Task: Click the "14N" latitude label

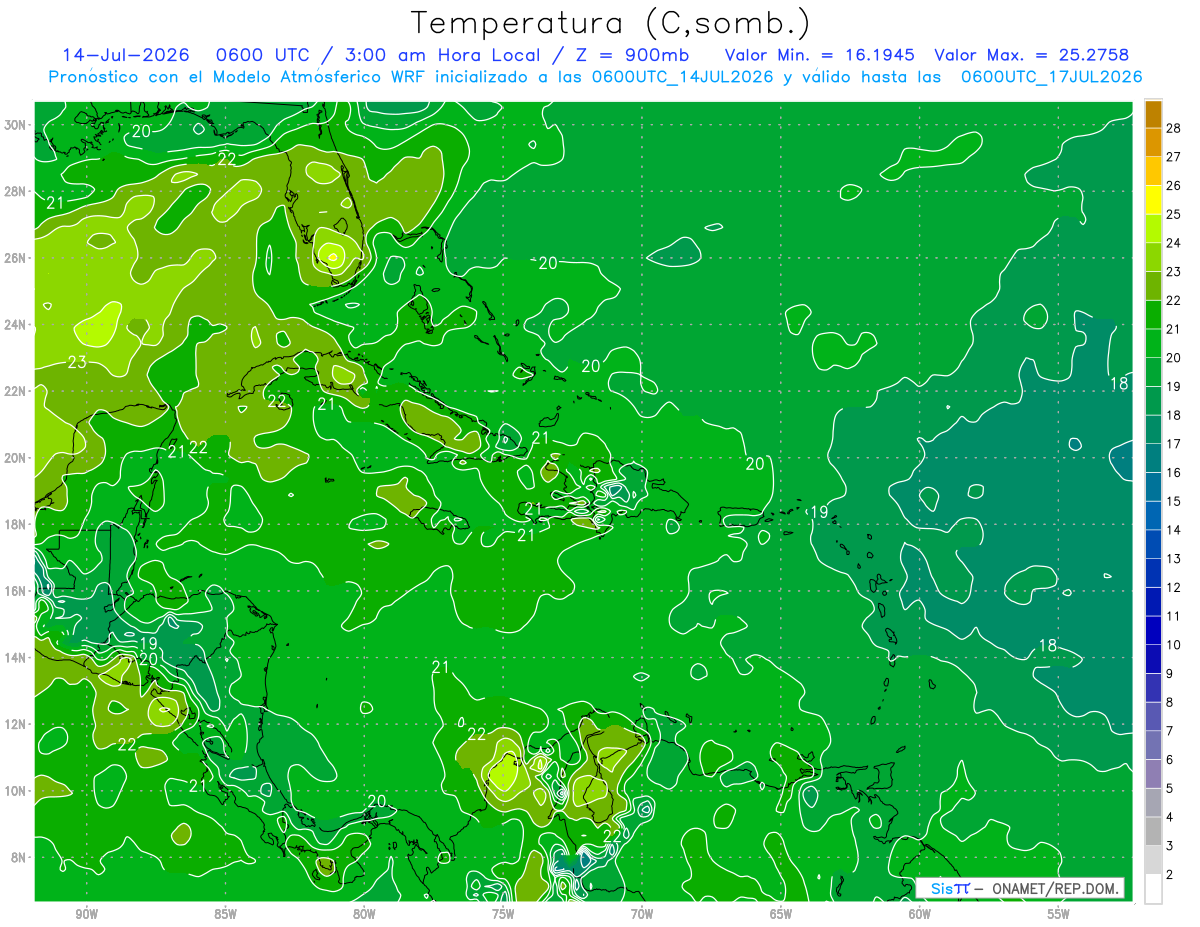Action: click(x=16, y=658)
